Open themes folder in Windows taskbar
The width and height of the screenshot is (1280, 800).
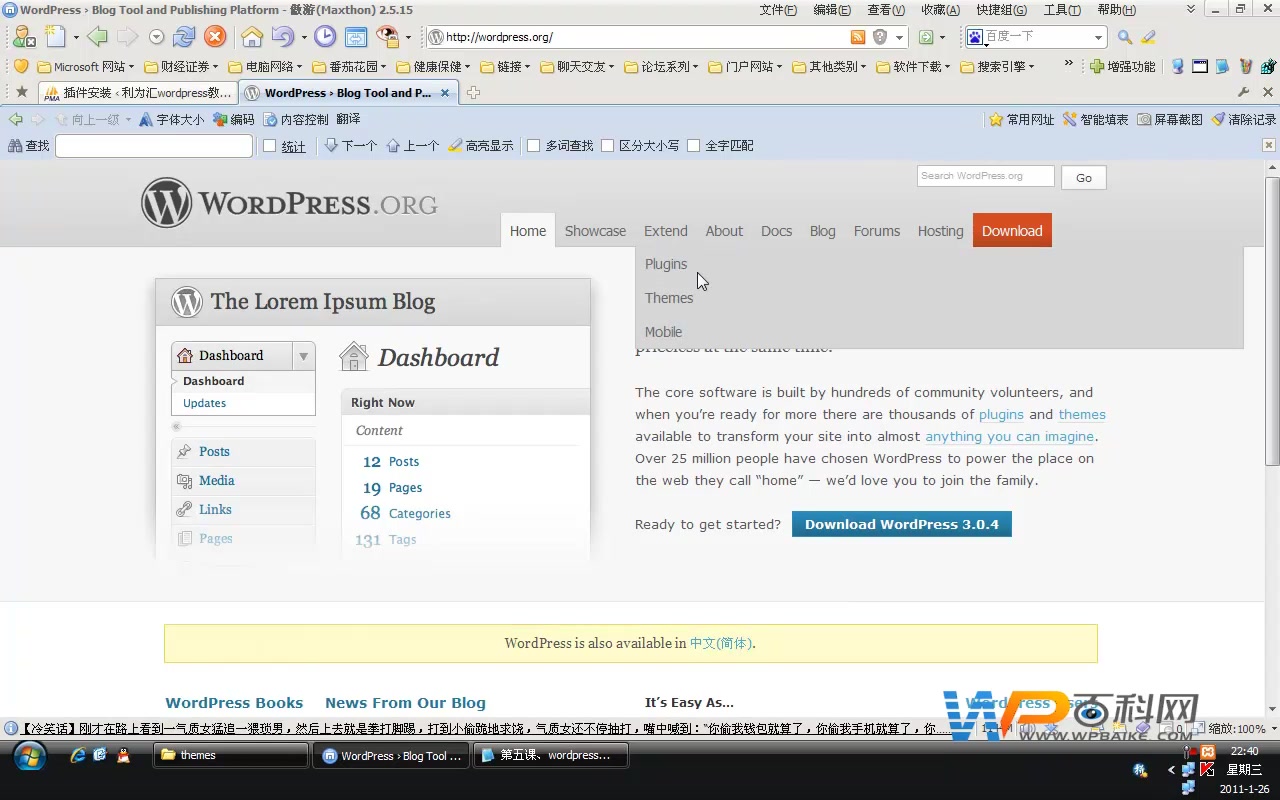231,755
